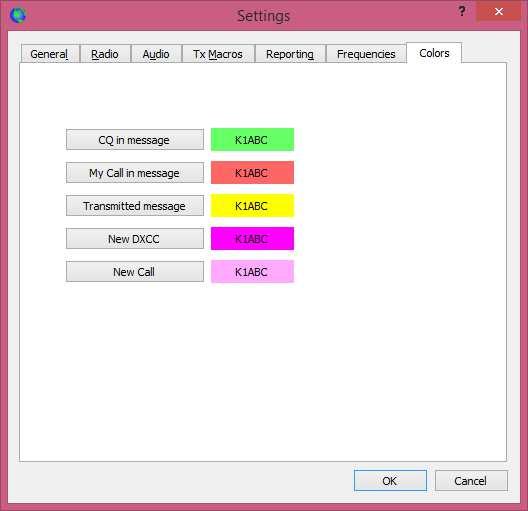Viewport: 528px width, 511px height.
Task: Click the New DXCC button
Action: pos(135,239)
